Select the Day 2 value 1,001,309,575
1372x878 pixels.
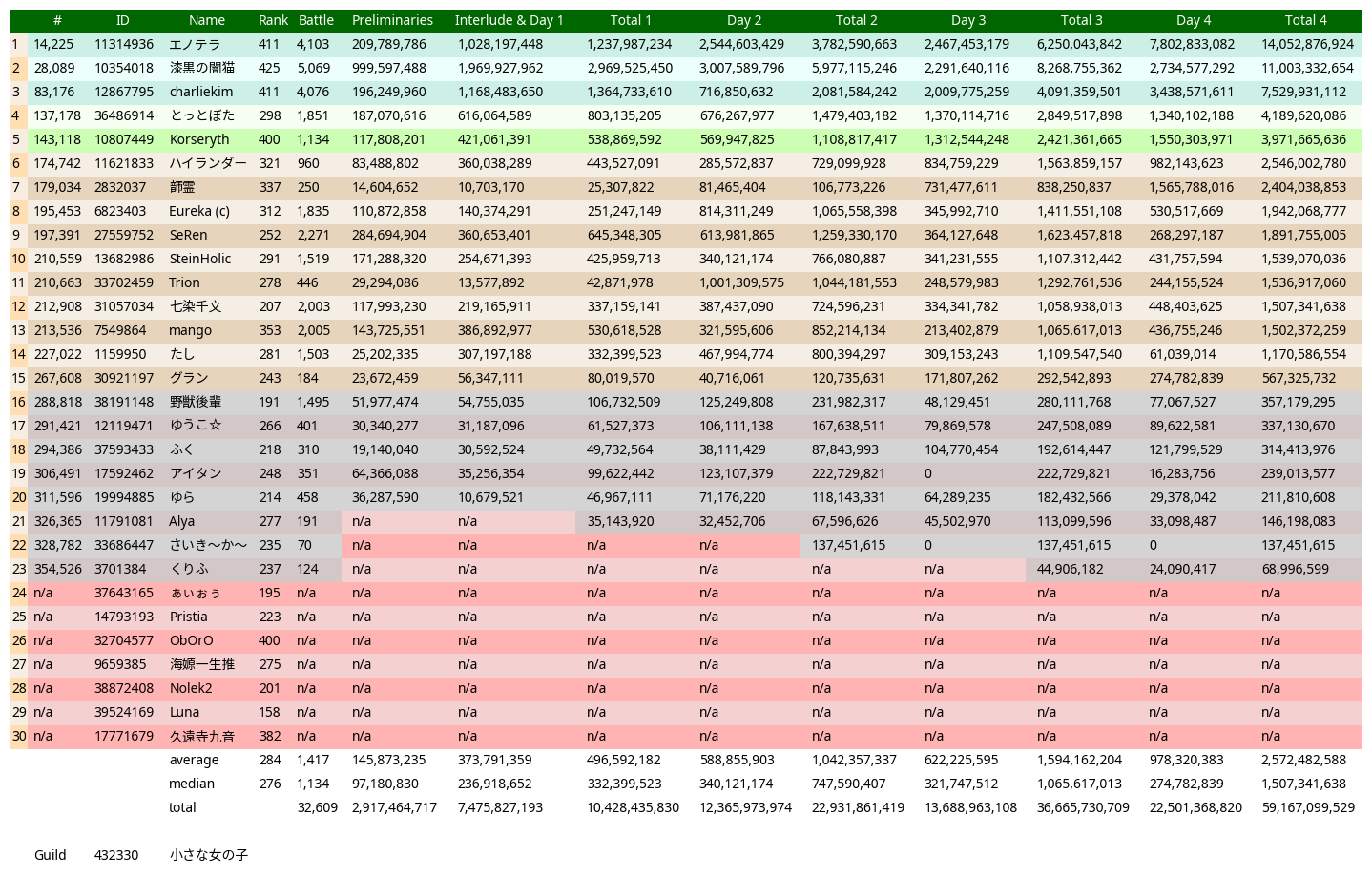741,282
